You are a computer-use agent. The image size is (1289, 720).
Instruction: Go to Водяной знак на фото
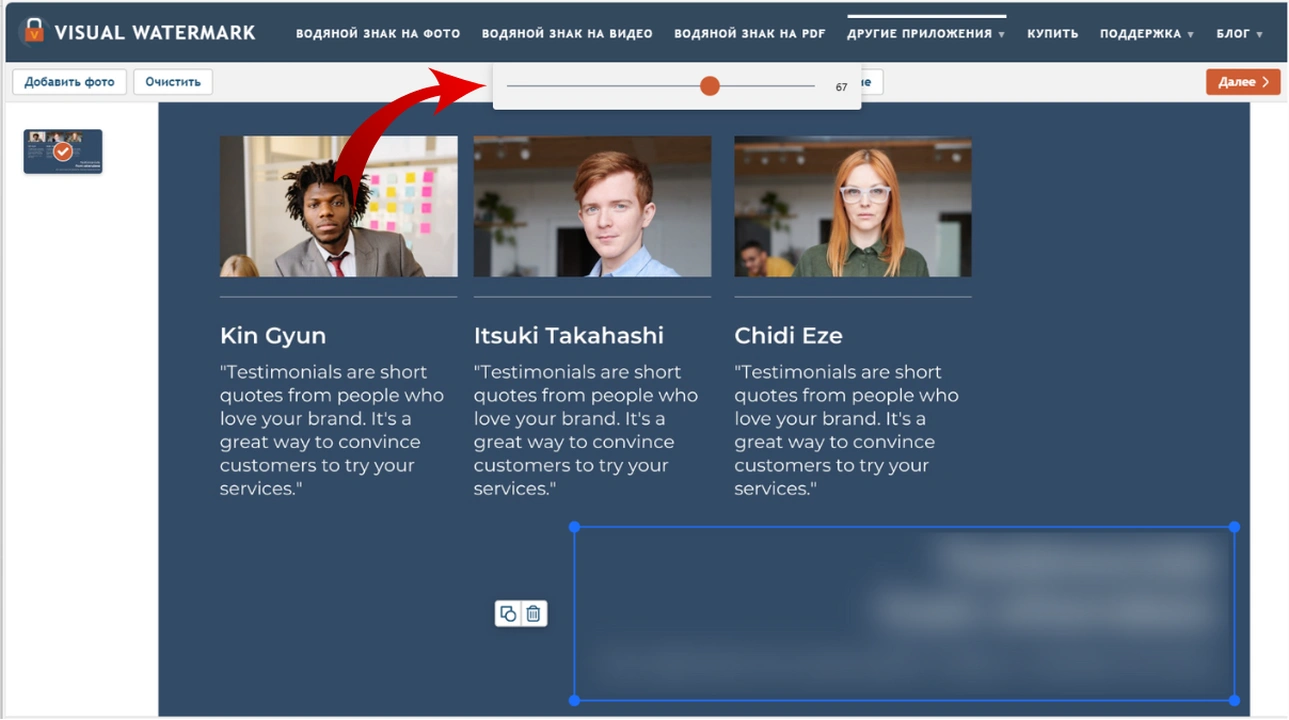pos(378,33)
